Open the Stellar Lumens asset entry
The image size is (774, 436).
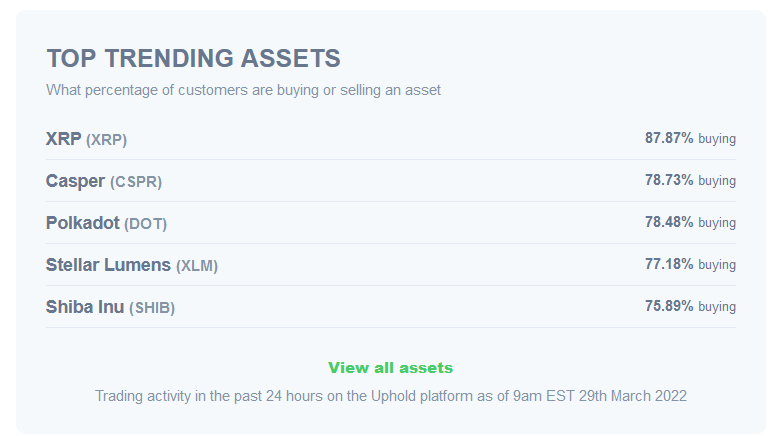click(x=391, y=265)
